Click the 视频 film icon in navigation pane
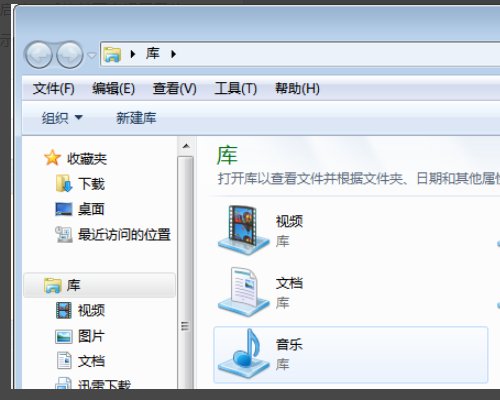This screenshot has height=400, width=500. pyautogui.click(x=64, y=310)
